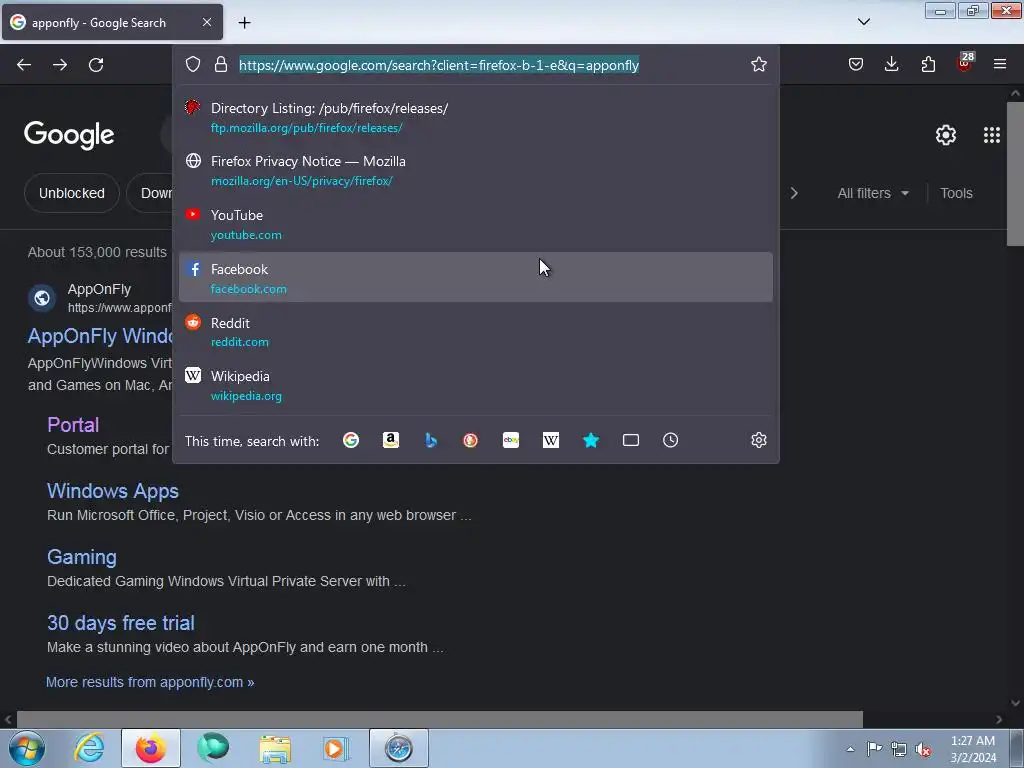This screenshot has height=768, width=1024.
Task: Search this time with DuckDuckGo
Action: click(x=470, y=440)
